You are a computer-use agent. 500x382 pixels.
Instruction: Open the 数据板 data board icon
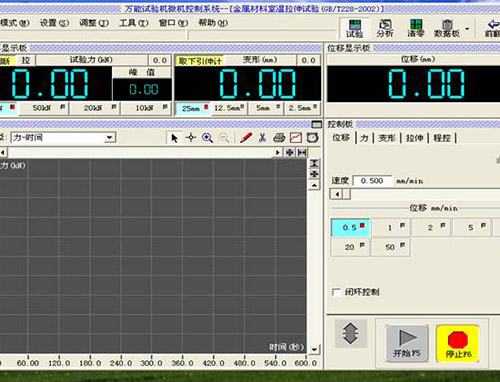pyautogui.click(x=447, y=28)
